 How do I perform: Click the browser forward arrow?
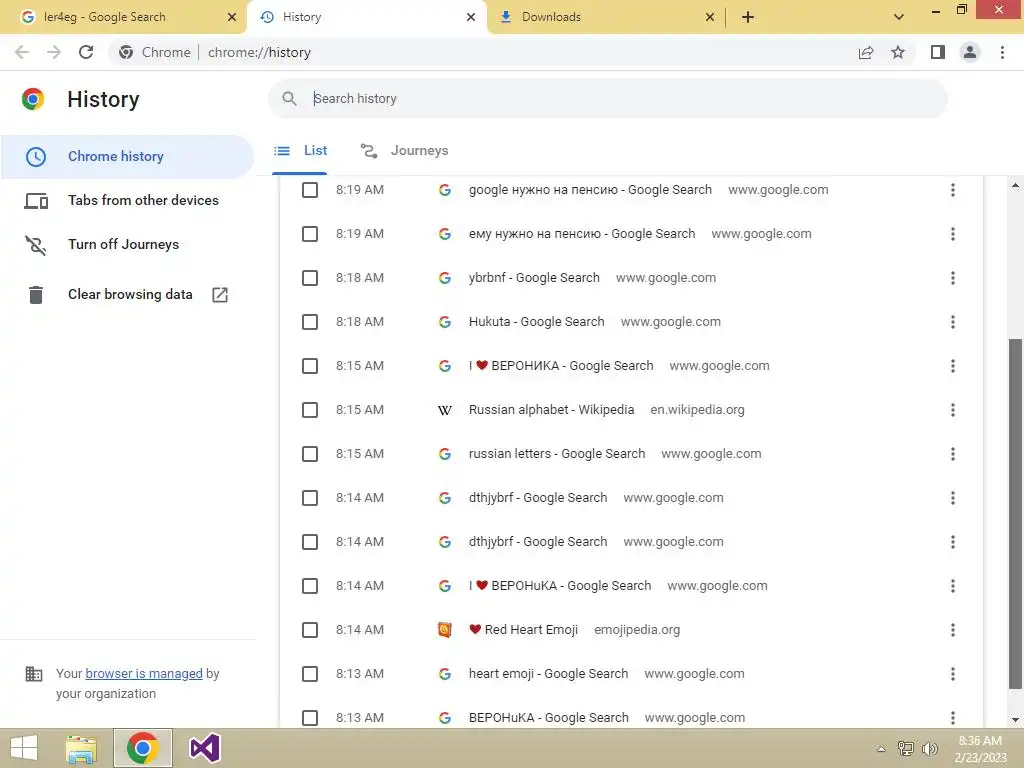[x=54, y=52]
